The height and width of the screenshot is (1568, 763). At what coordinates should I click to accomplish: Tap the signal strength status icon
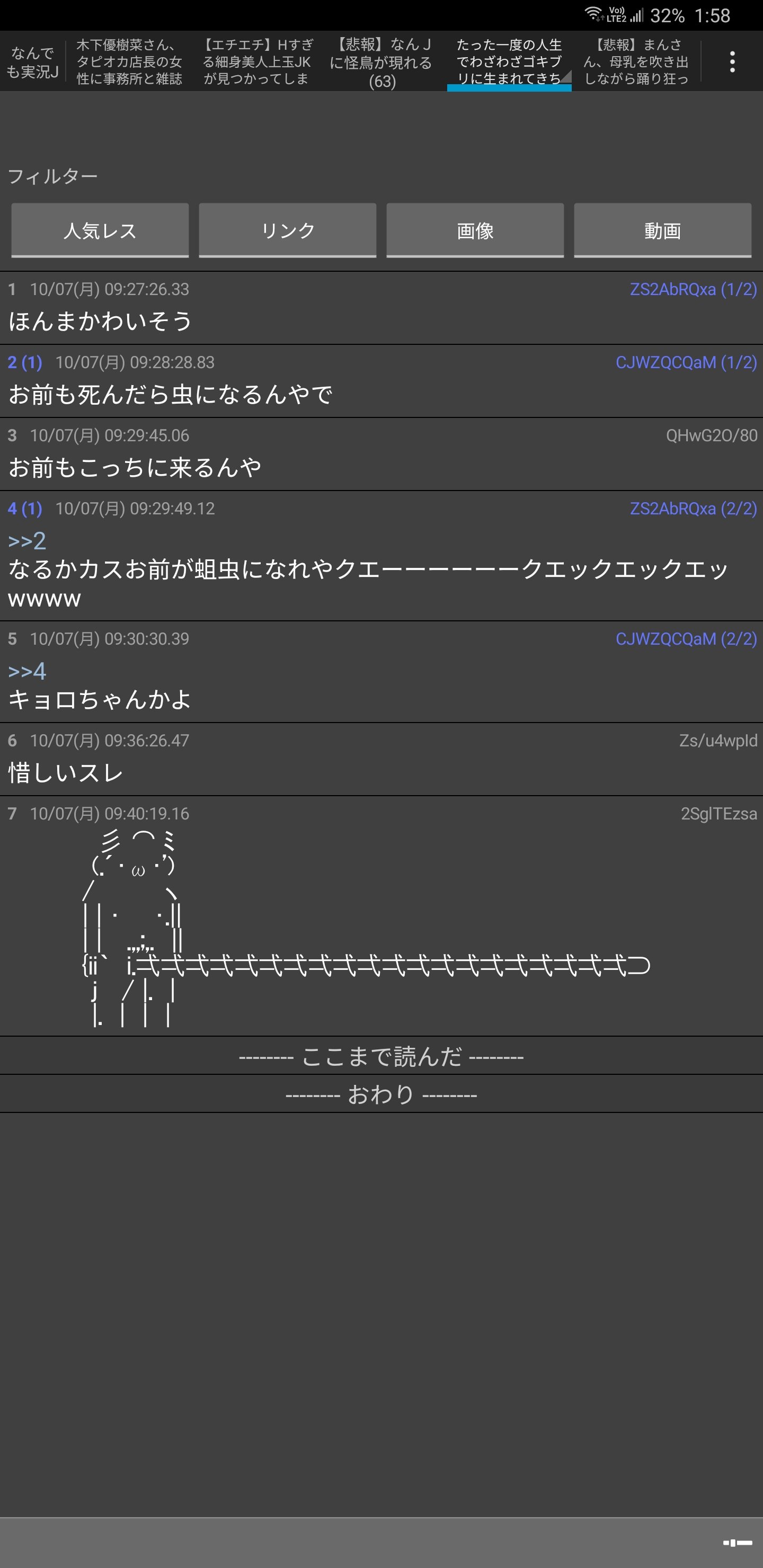tap(636, 15)
